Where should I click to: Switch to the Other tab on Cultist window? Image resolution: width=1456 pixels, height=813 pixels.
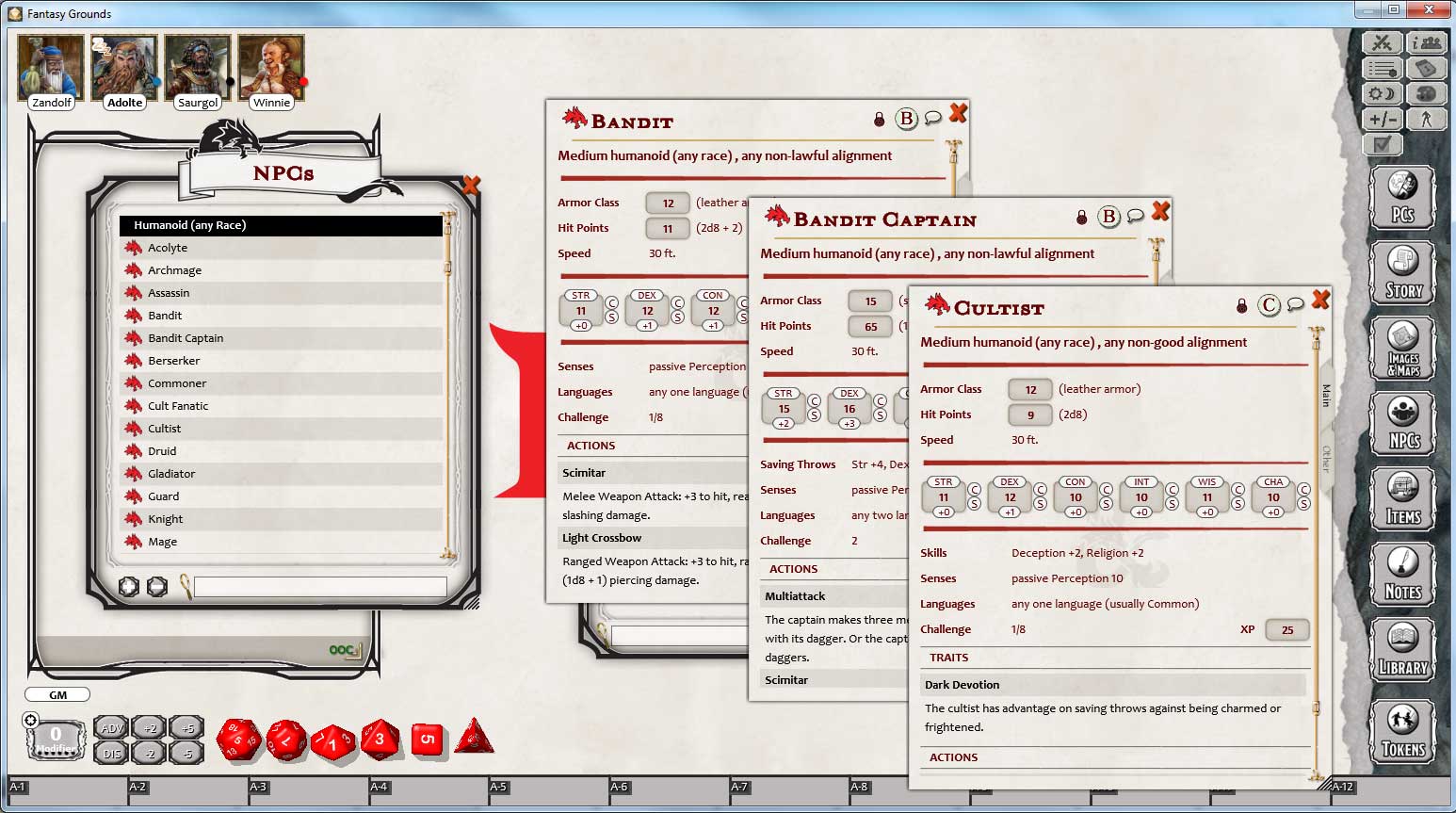click(1323, 456)
